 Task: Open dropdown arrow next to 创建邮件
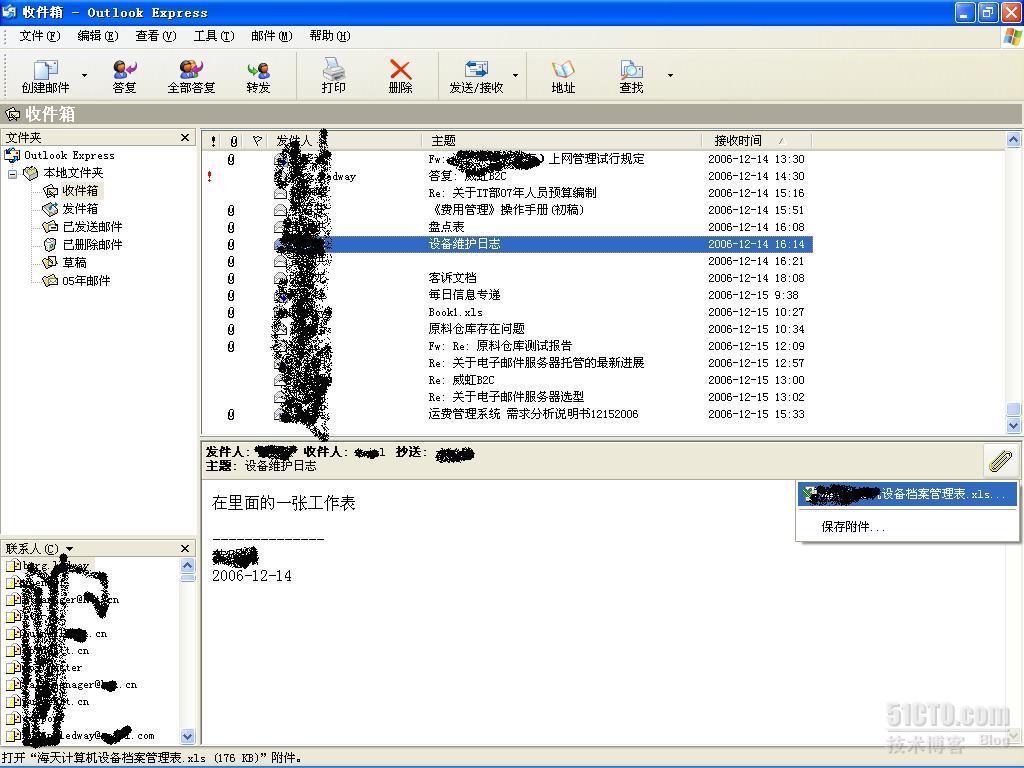tap(84, 76)
